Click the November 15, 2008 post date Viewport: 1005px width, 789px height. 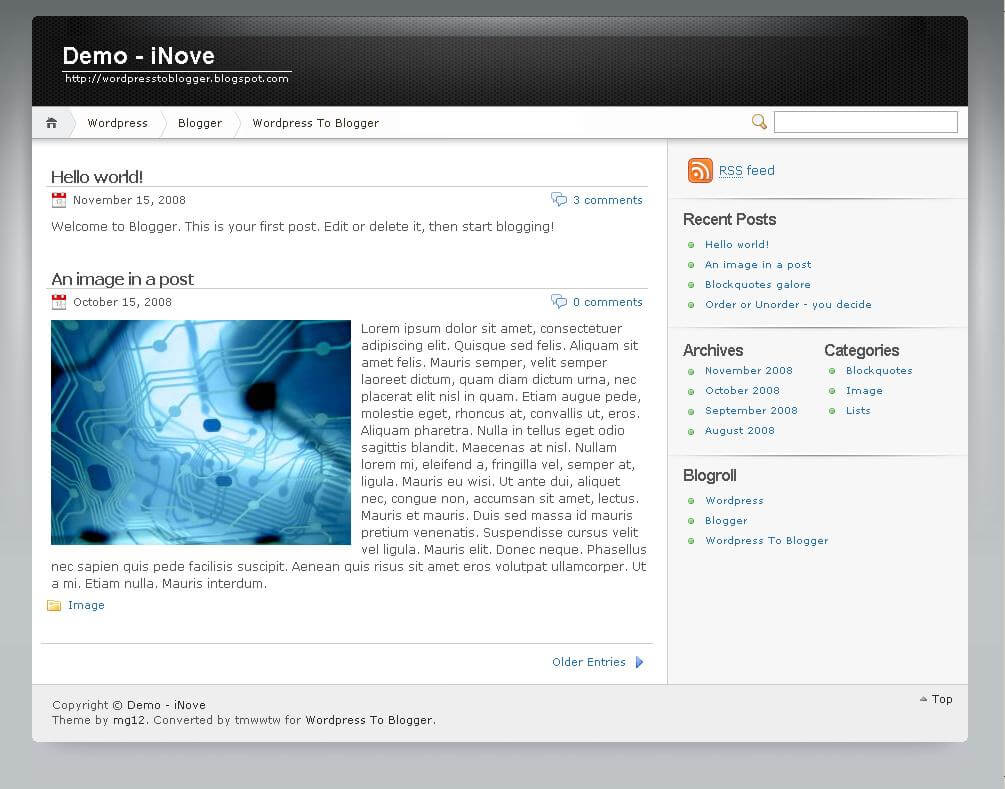click(129, 200)
